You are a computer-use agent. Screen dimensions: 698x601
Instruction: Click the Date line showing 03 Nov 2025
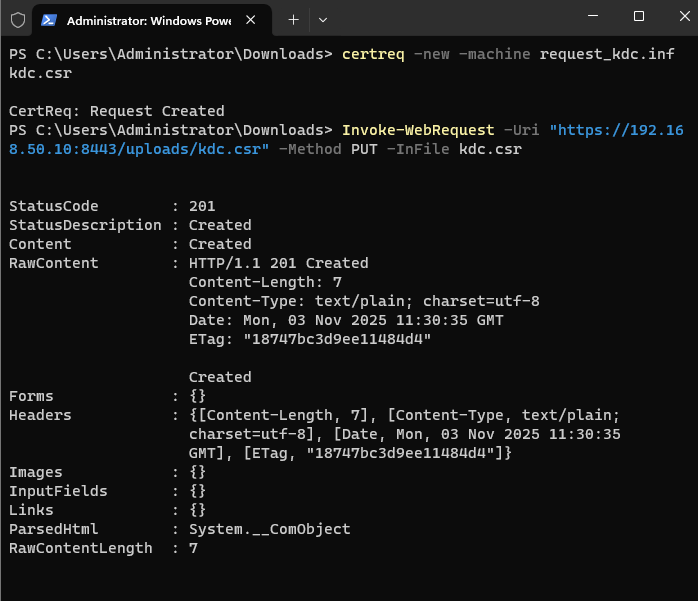point(346,320)
